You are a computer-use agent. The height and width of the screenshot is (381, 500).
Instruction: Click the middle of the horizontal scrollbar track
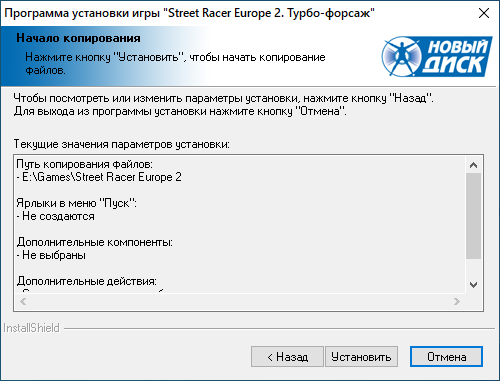click(240, 302)
